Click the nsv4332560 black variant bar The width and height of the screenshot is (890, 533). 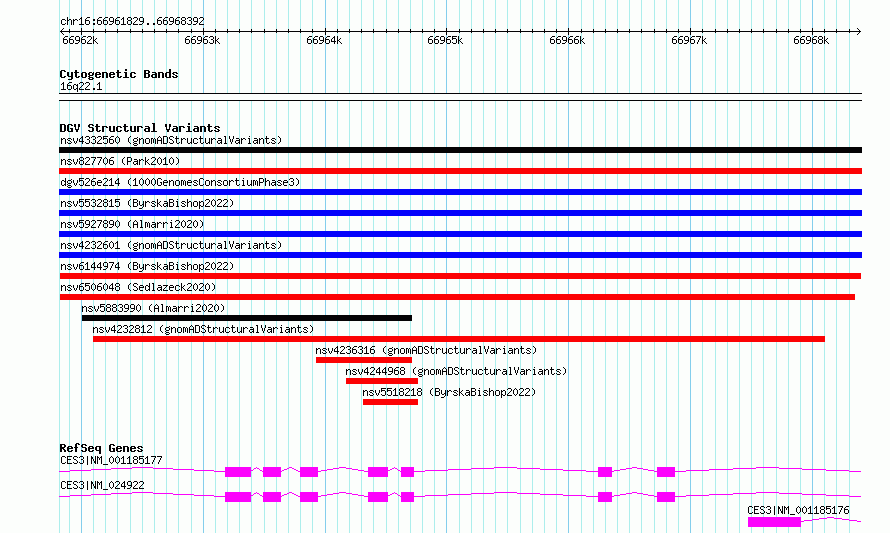pyautogui.click(x=460, y=150)
